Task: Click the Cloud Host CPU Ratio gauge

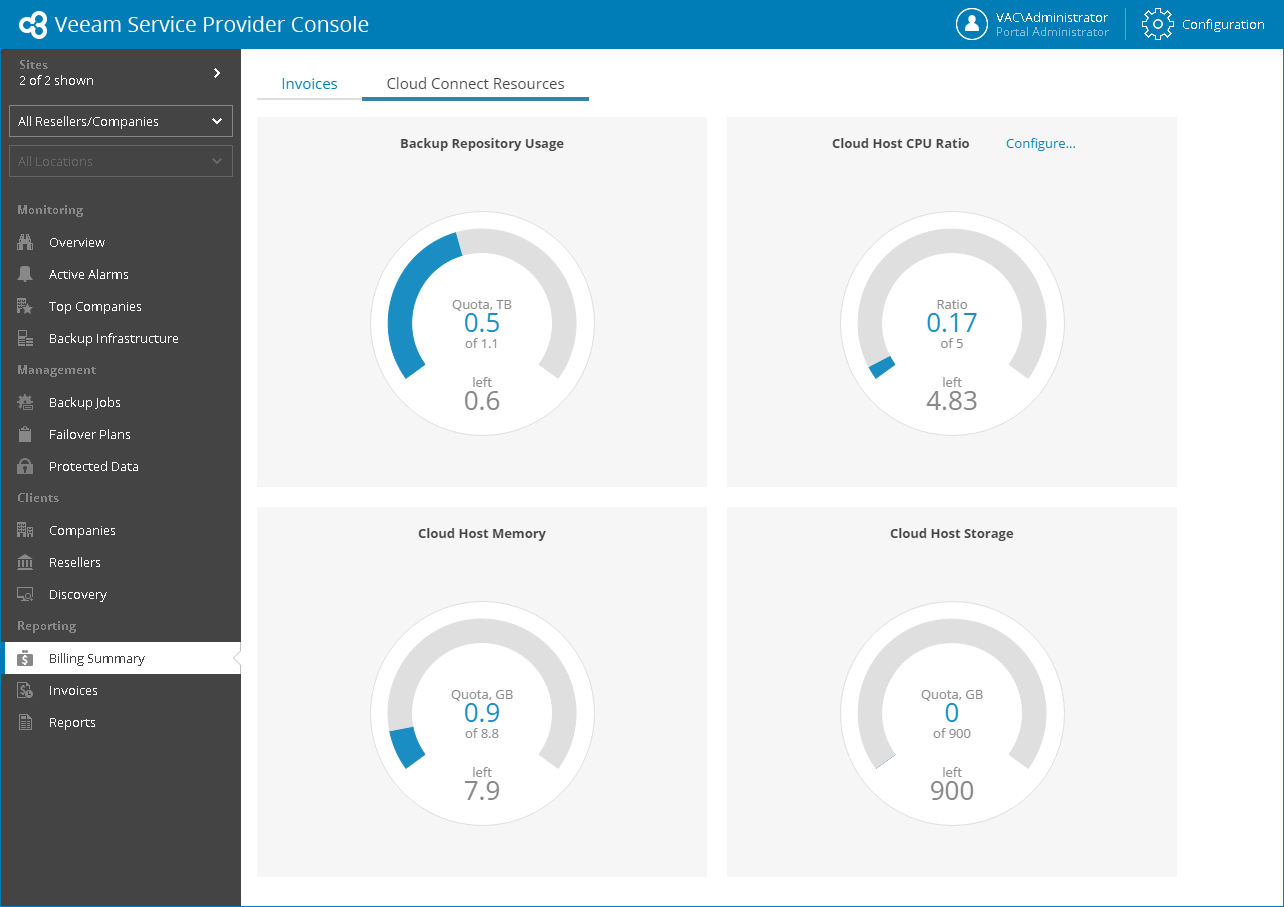Action: (952, 323)
